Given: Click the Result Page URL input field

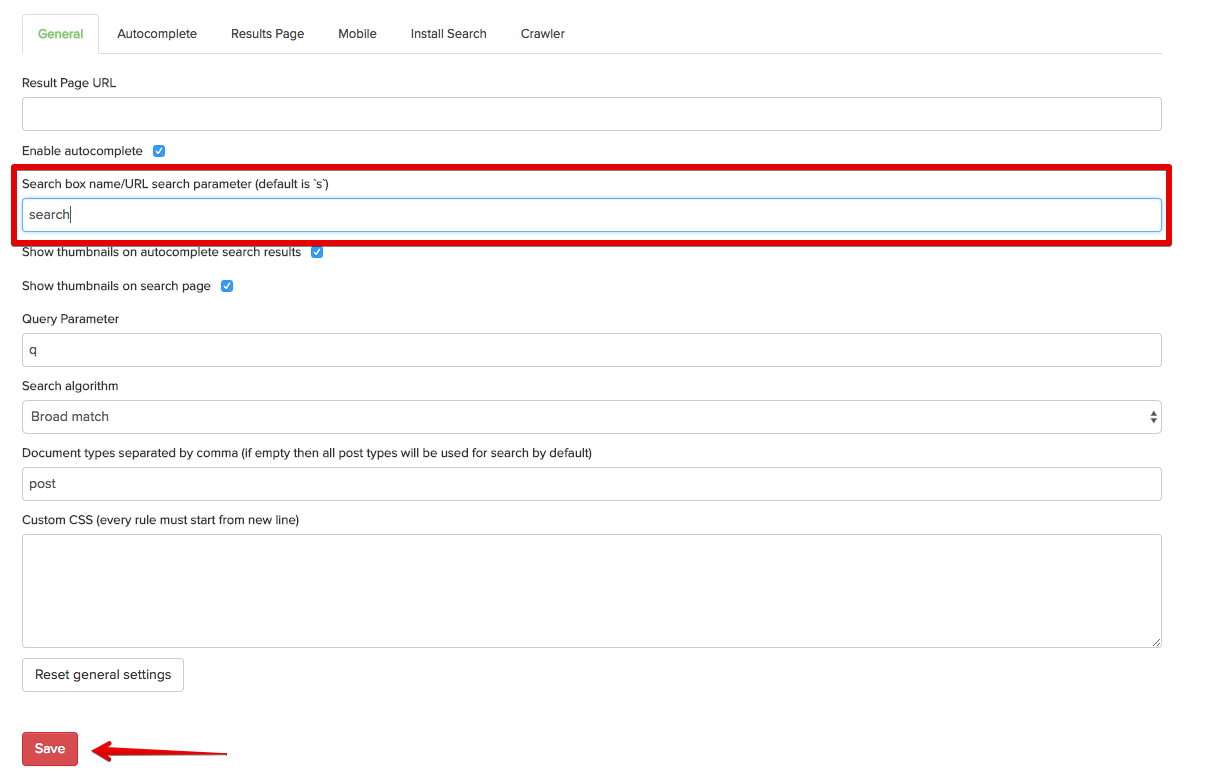Looking at the screenshot, I should [x=592, y=114].
